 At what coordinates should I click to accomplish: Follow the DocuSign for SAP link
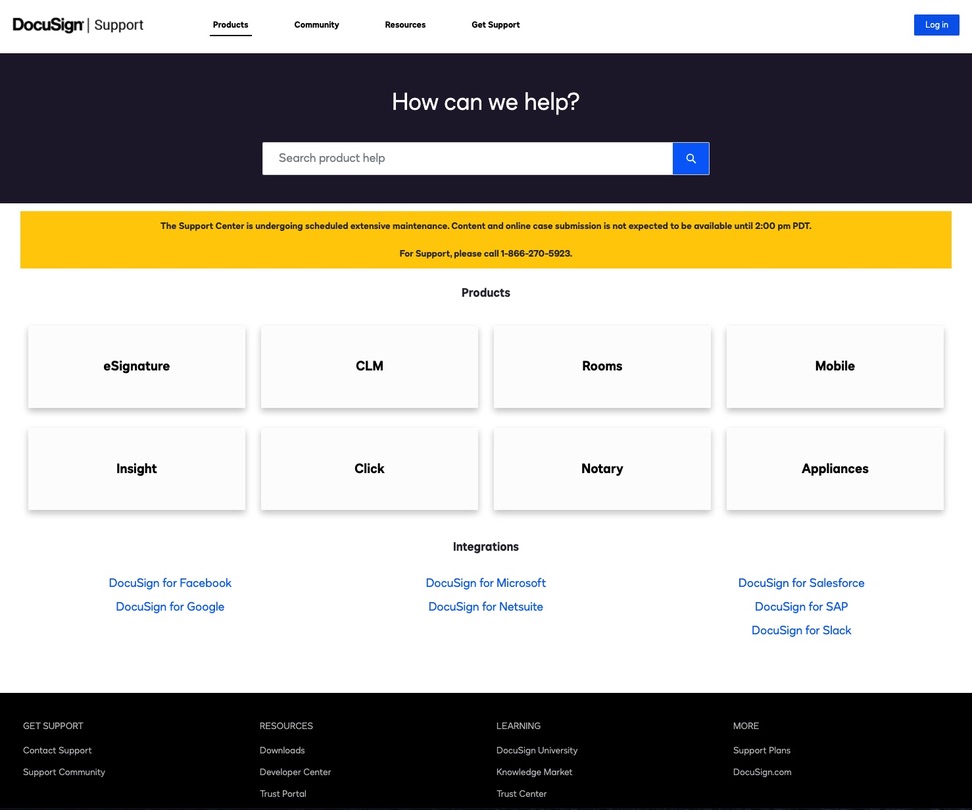[x=802, y=607]
